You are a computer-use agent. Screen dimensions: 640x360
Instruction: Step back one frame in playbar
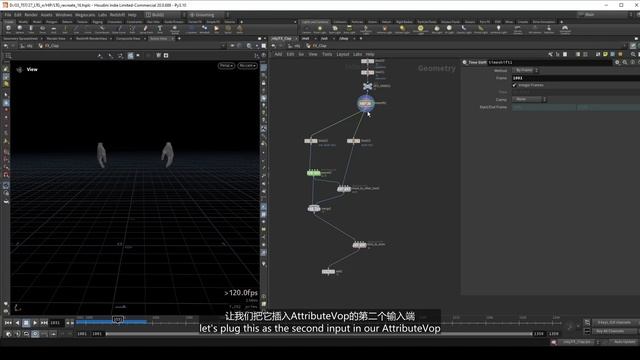pos(17,323)
